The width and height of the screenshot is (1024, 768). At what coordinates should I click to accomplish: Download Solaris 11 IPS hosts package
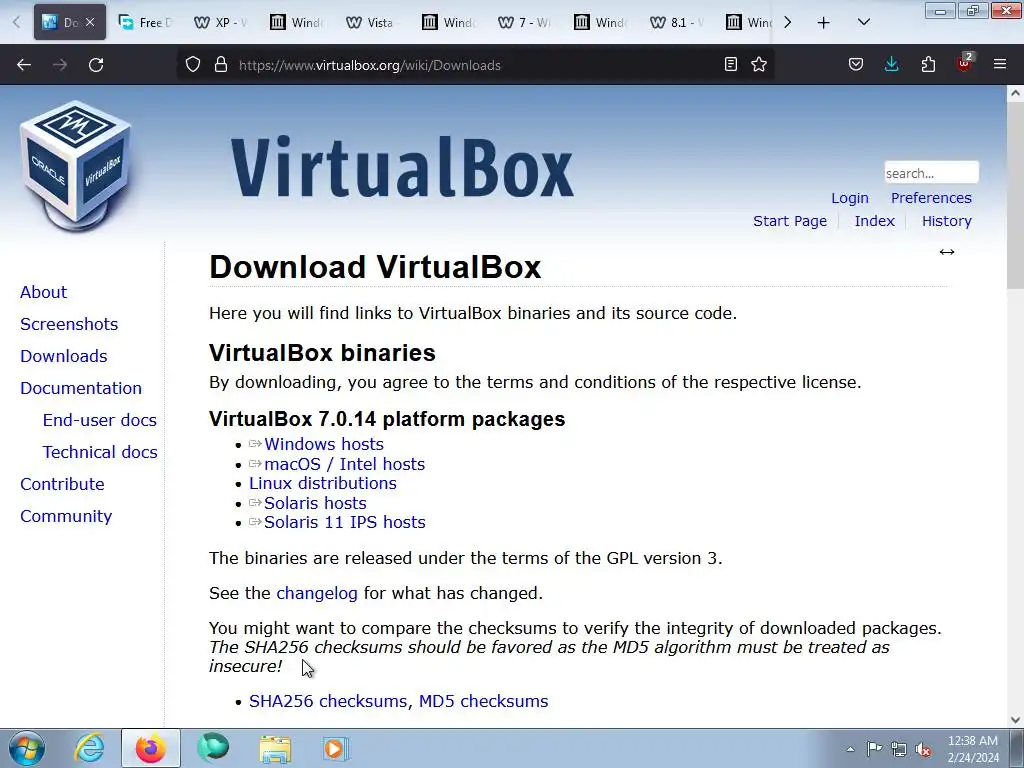344,522
